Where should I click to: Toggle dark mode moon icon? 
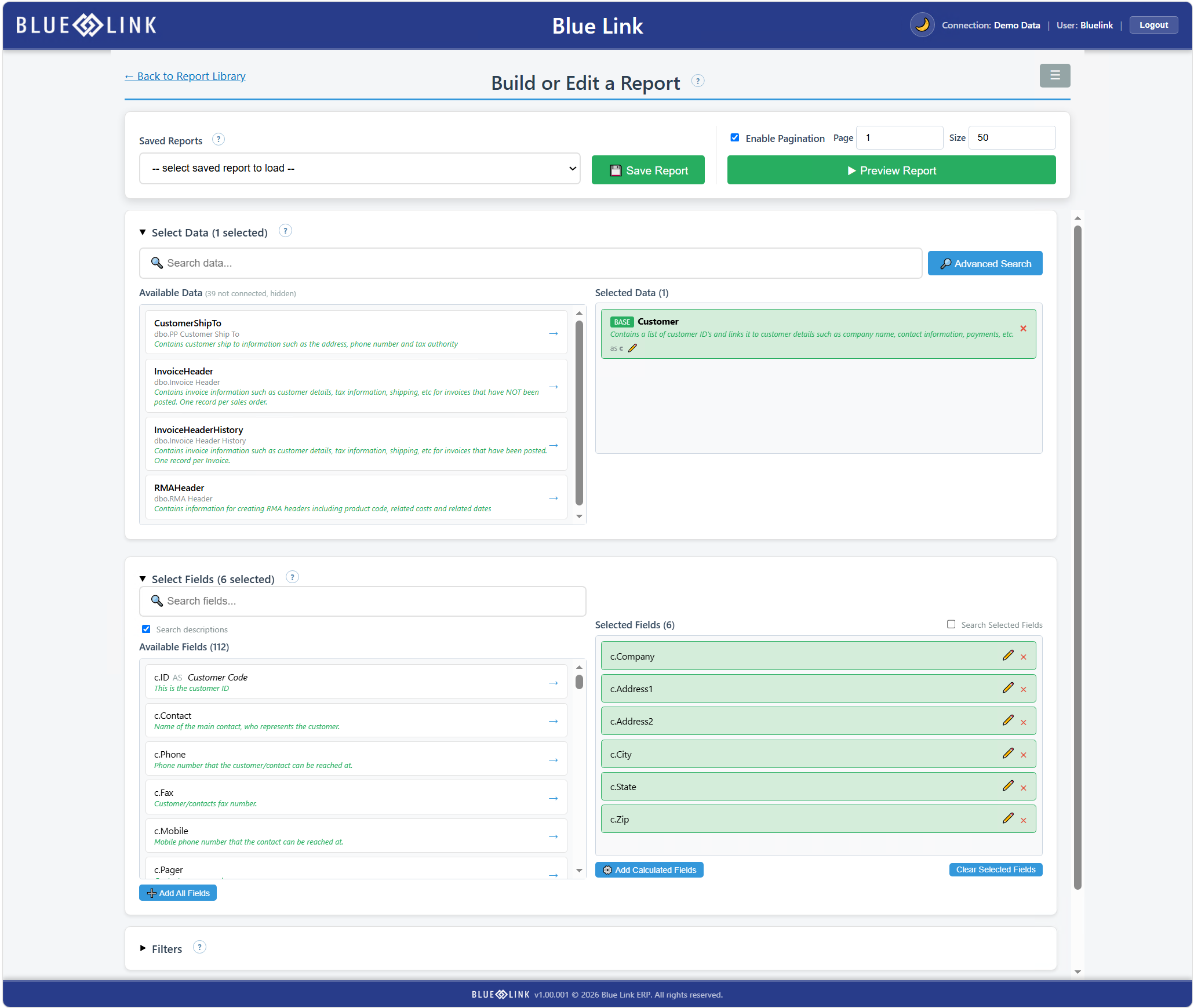(x=922, y=25)
